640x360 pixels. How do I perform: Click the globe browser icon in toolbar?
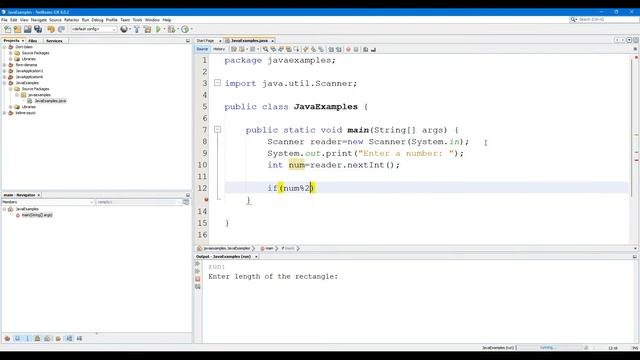(124, 29)
